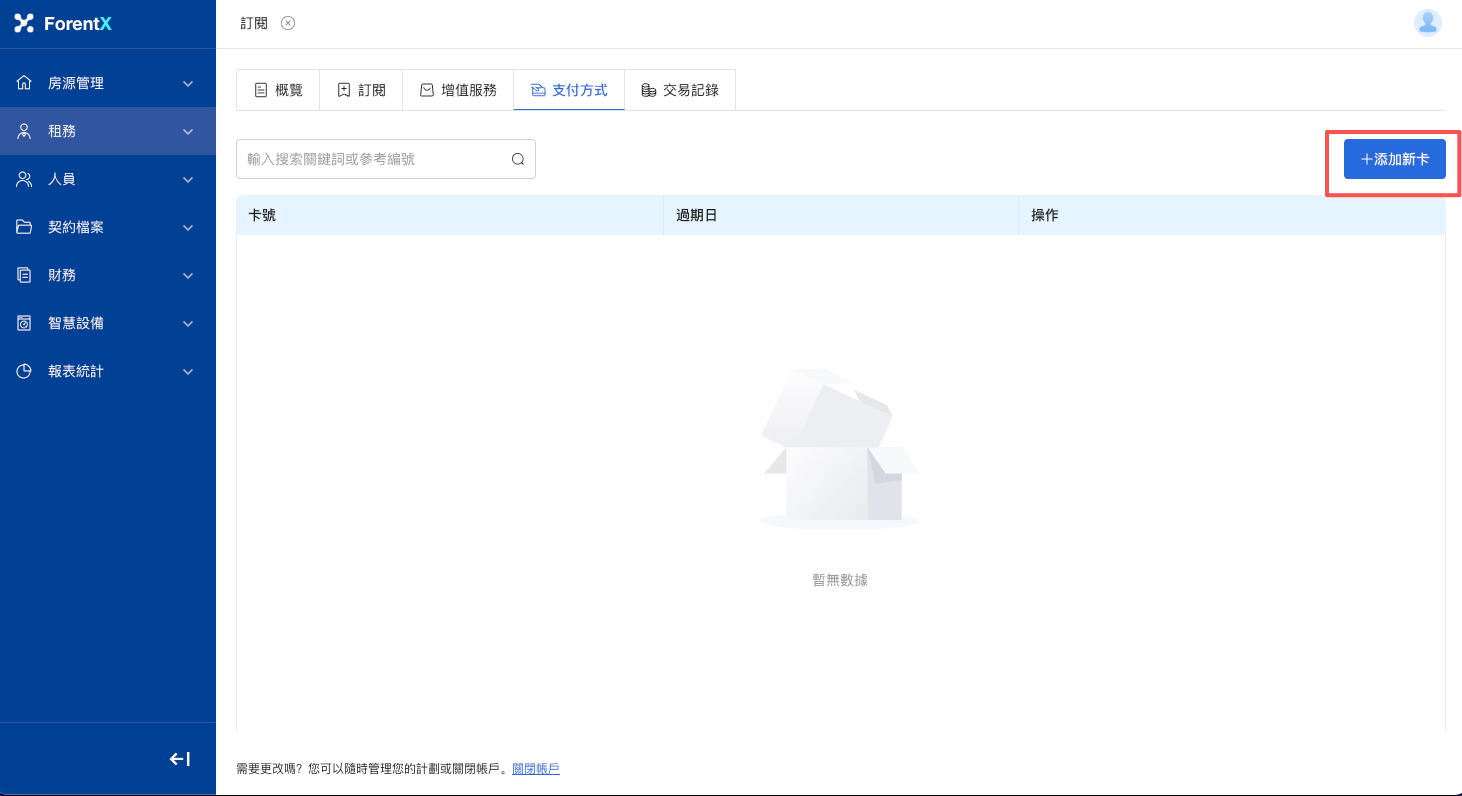The image size is (1462, 796).
Task: Expand the 租務 menu chevron
Action: tap(188, 131)
